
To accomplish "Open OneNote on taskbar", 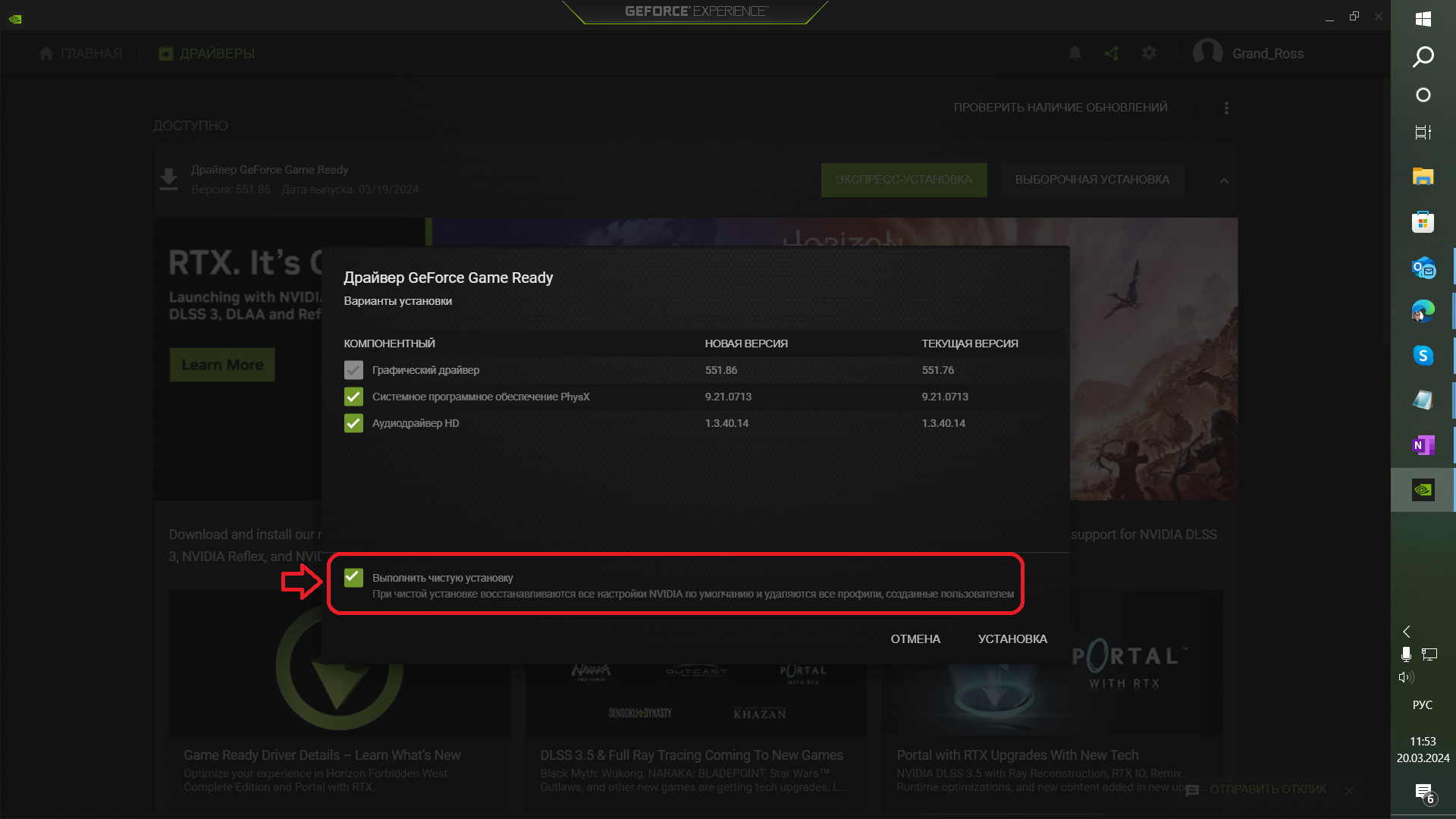I will click(x=1423, y=445).
